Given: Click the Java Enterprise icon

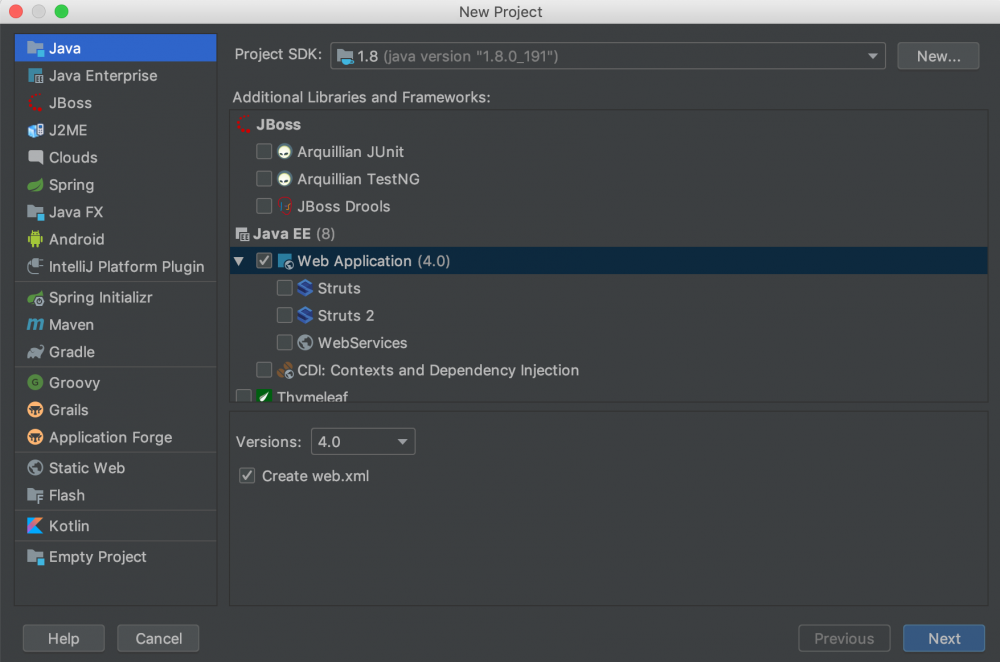Looking at the screenshot, I should [35, 76].
